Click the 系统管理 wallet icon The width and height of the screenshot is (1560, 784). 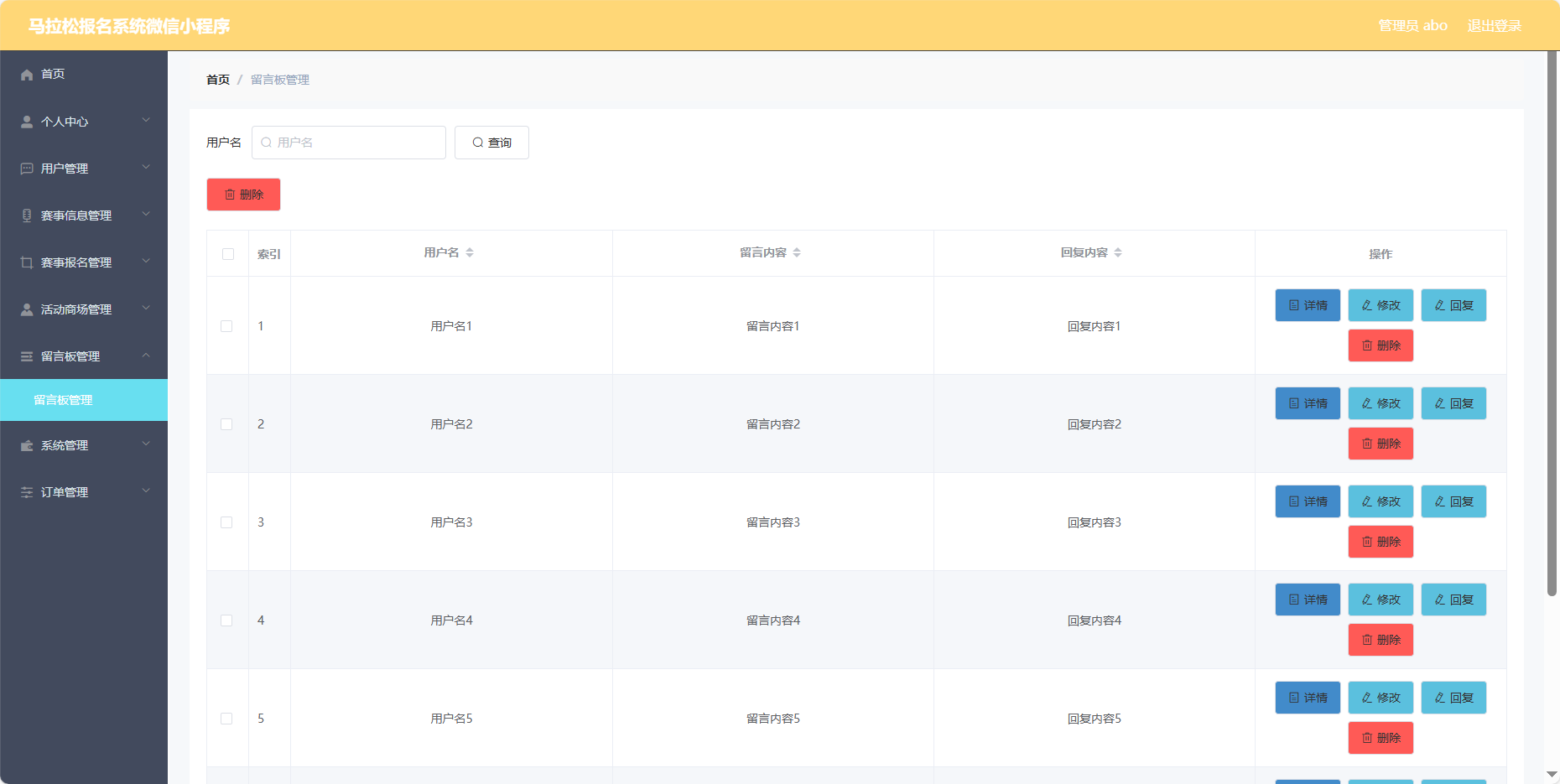(x=27, y=445)
